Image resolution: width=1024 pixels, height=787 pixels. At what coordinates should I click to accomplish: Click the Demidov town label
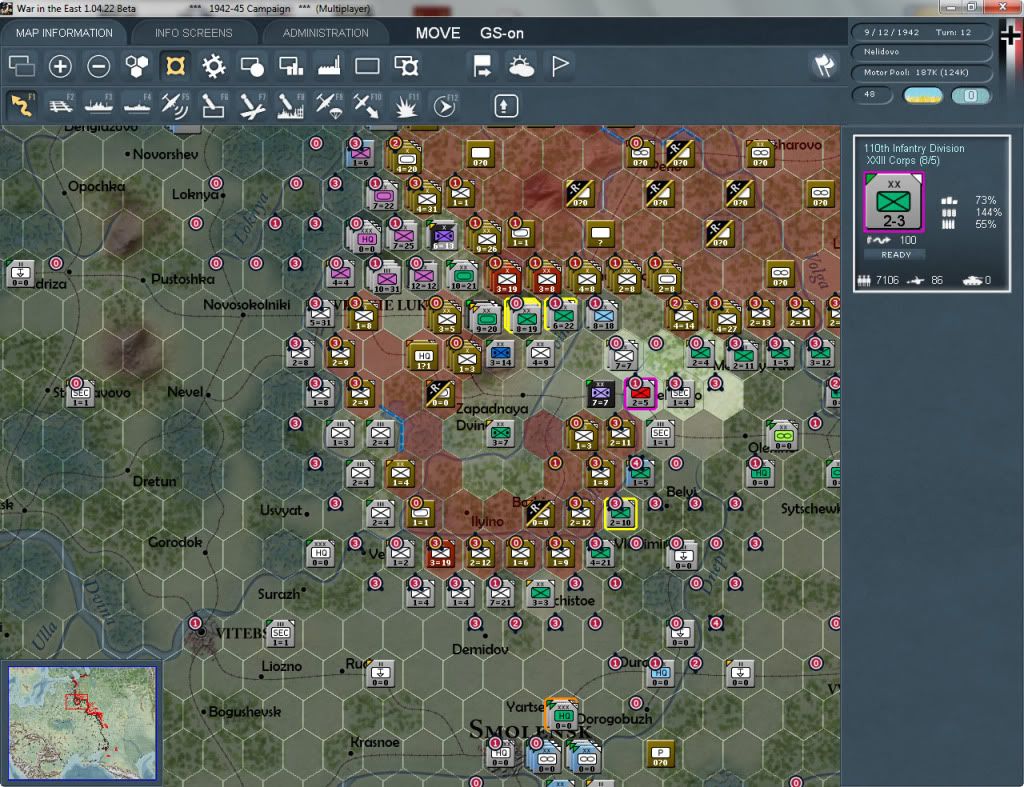point(480,649)
